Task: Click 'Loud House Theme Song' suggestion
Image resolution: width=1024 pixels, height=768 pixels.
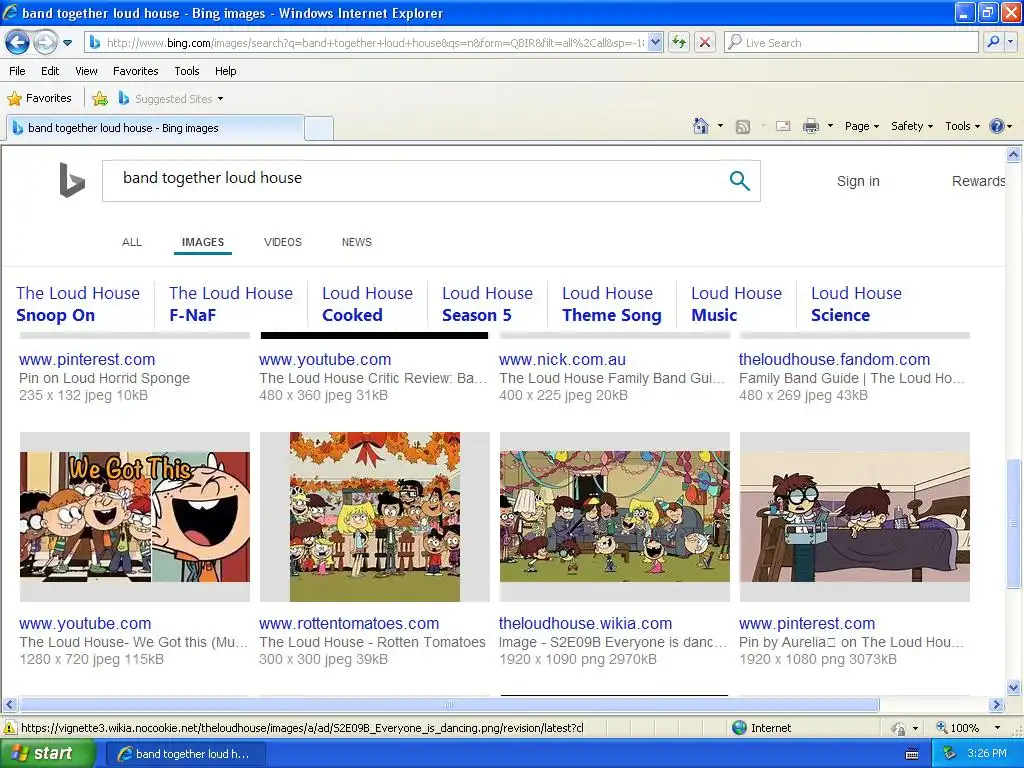Action: 611,304
